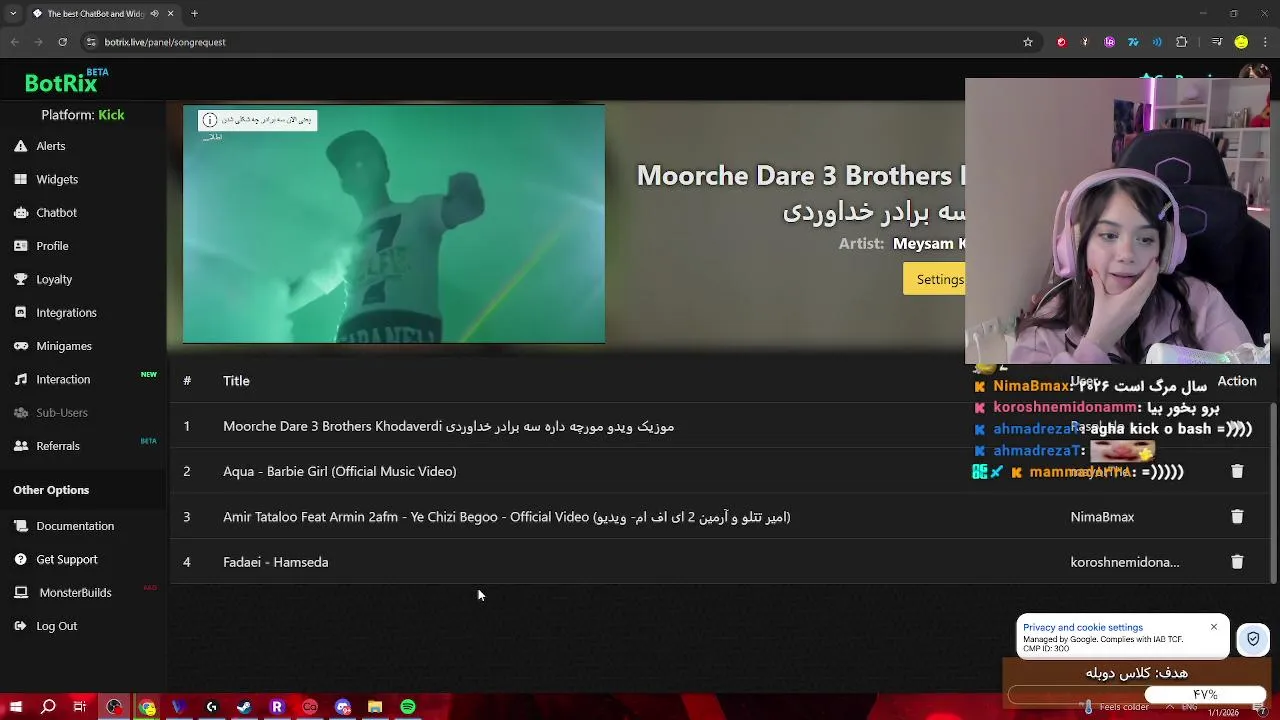
Task: Close the Privacy and cookie settings popup
Action: [1214, 627]
